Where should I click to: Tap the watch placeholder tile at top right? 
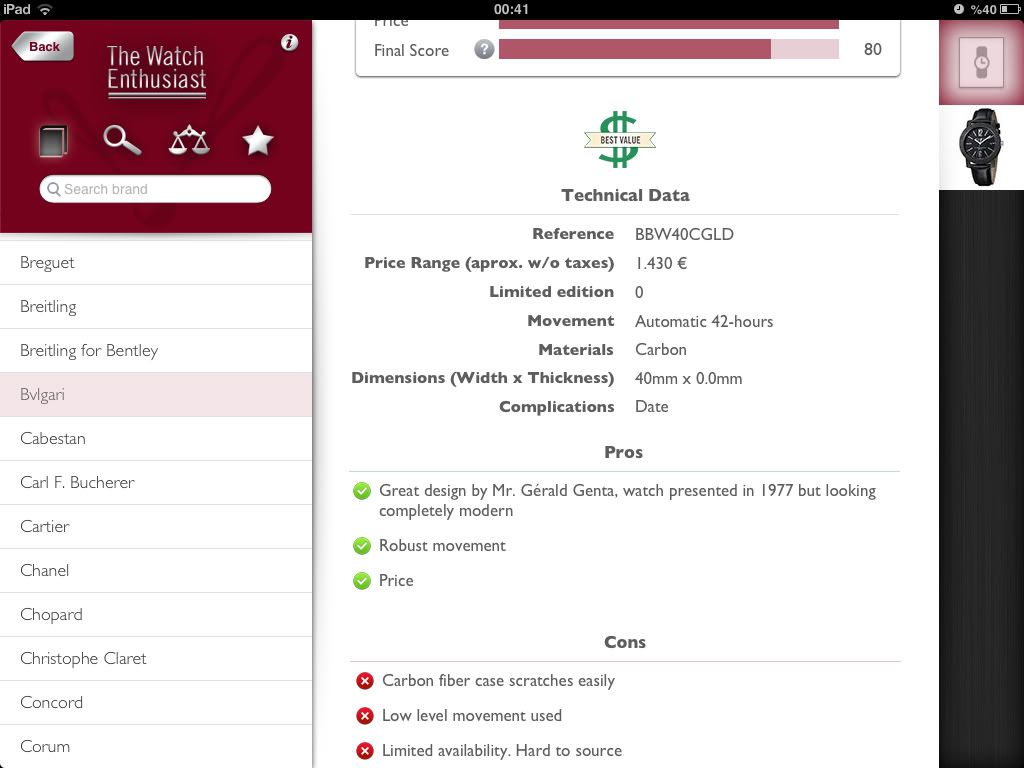tap(981, 63)
